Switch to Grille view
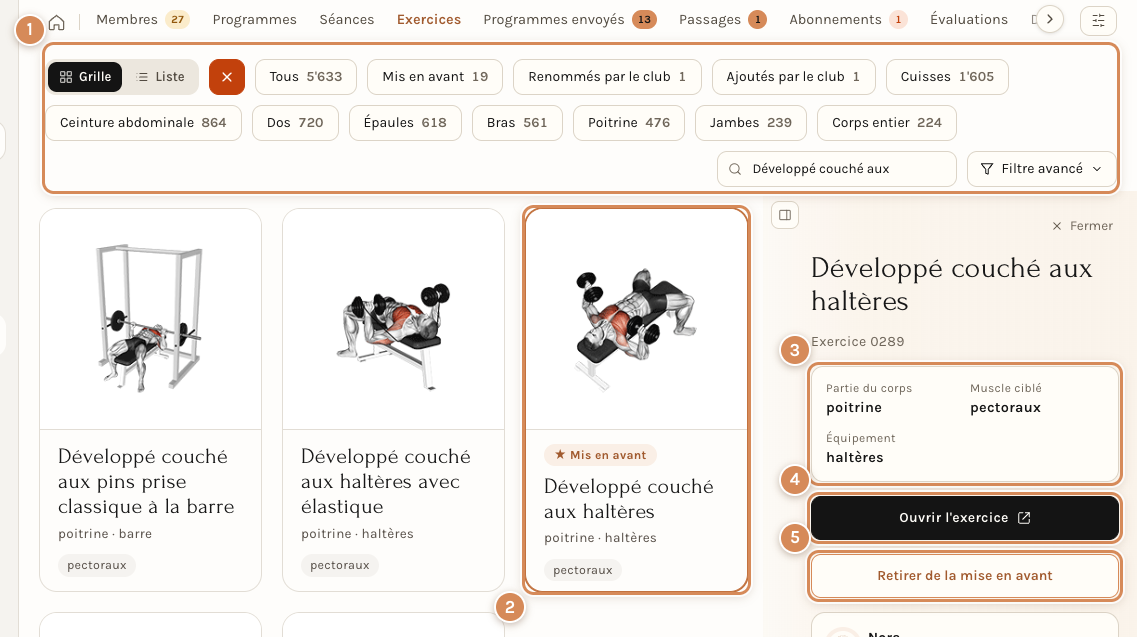 tap(85, 77)
